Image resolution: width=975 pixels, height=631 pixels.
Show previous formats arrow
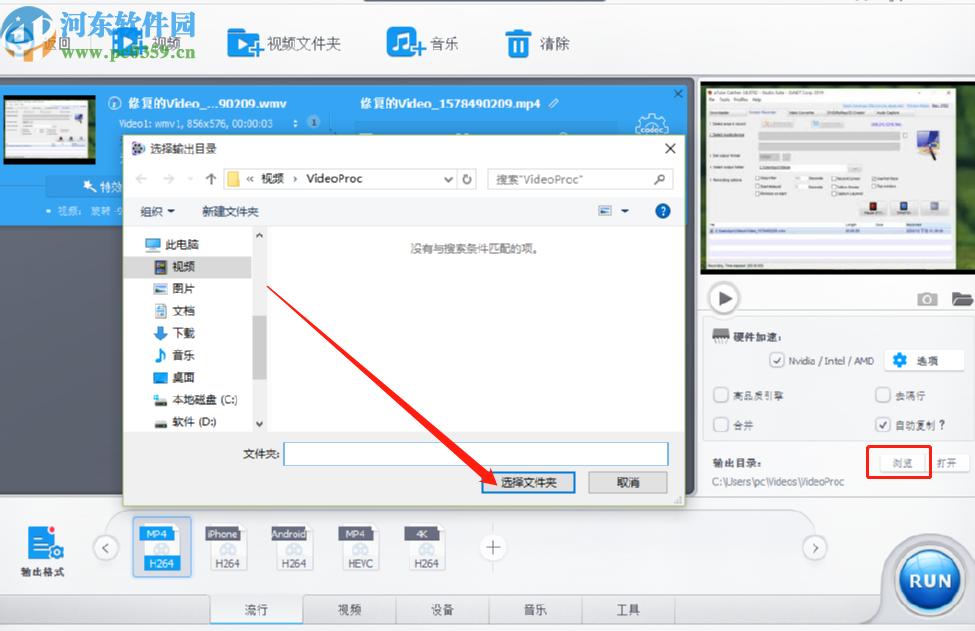106,548
